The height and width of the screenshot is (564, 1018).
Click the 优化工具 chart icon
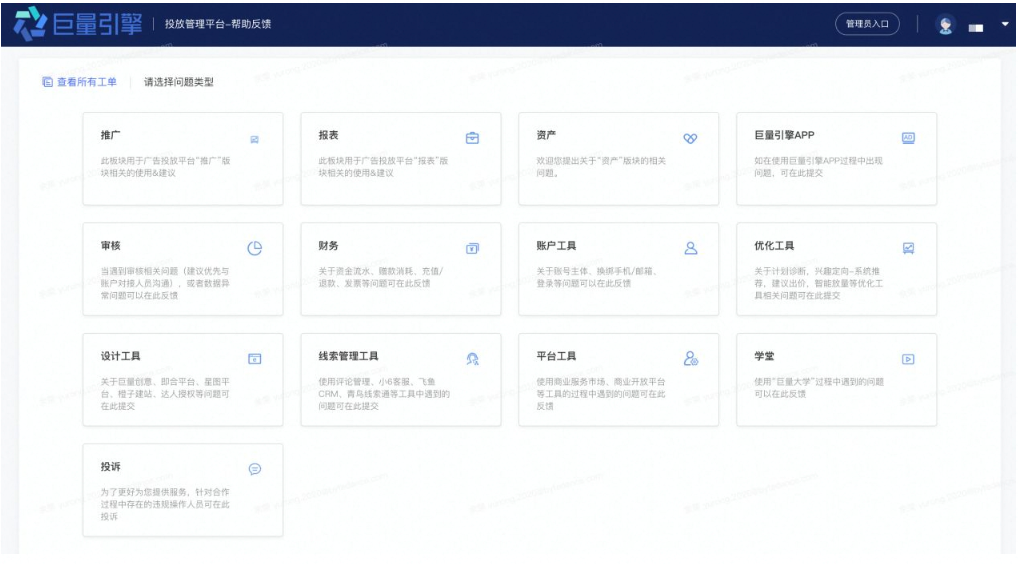point(908,248)
